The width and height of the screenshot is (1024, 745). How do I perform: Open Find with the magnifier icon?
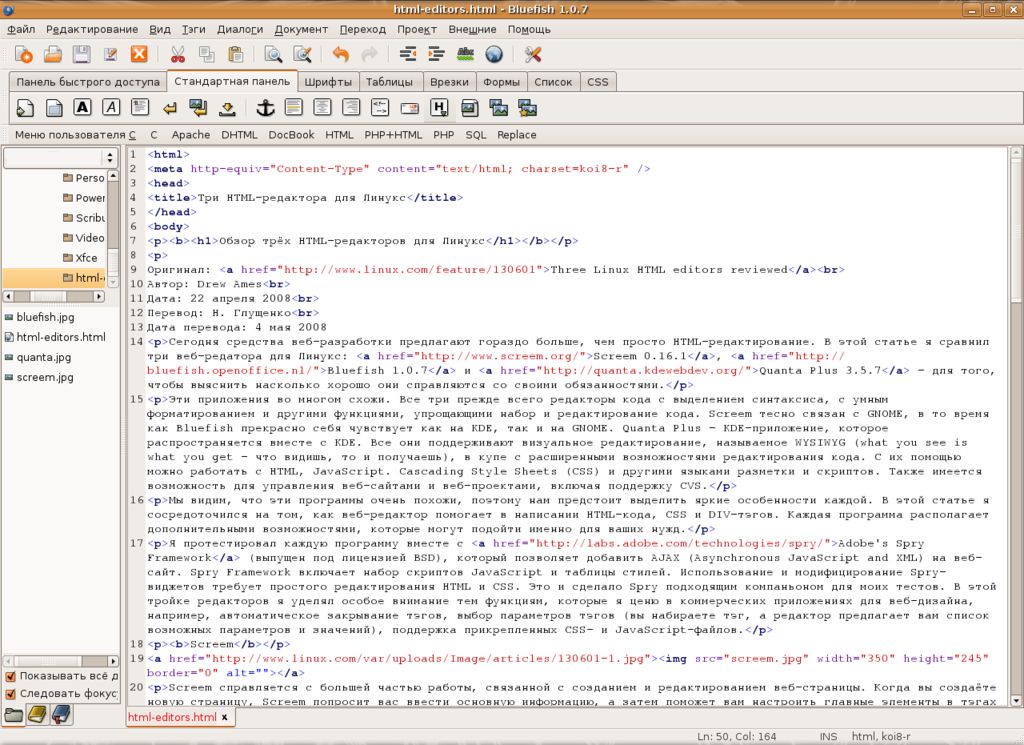pos(272,55)
